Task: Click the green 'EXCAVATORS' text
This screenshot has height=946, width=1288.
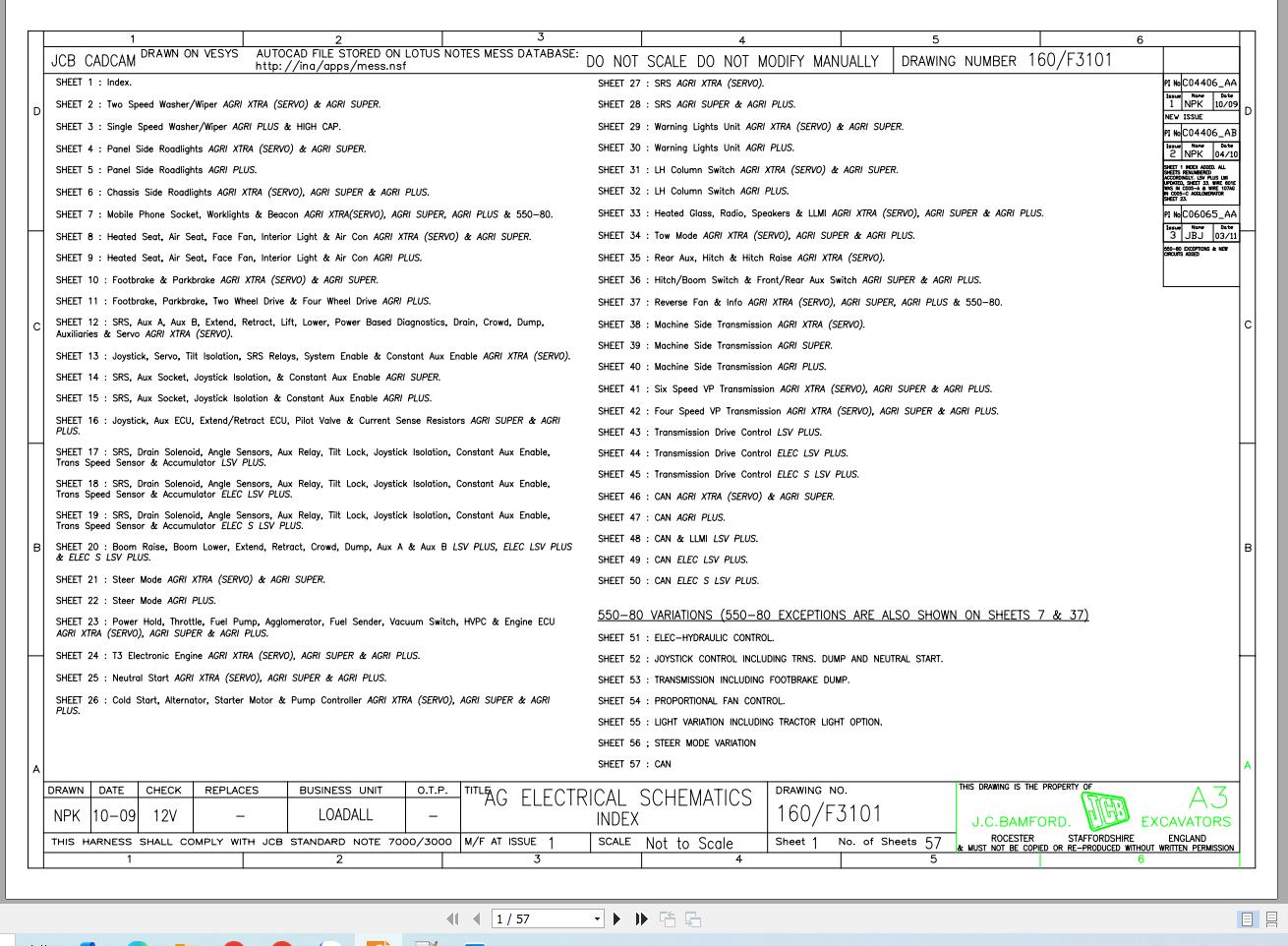Action: pos(1186,821)
